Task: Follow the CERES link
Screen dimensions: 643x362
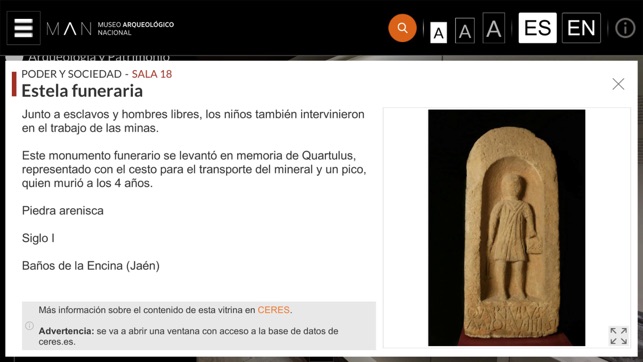Action: click(273, 310)
